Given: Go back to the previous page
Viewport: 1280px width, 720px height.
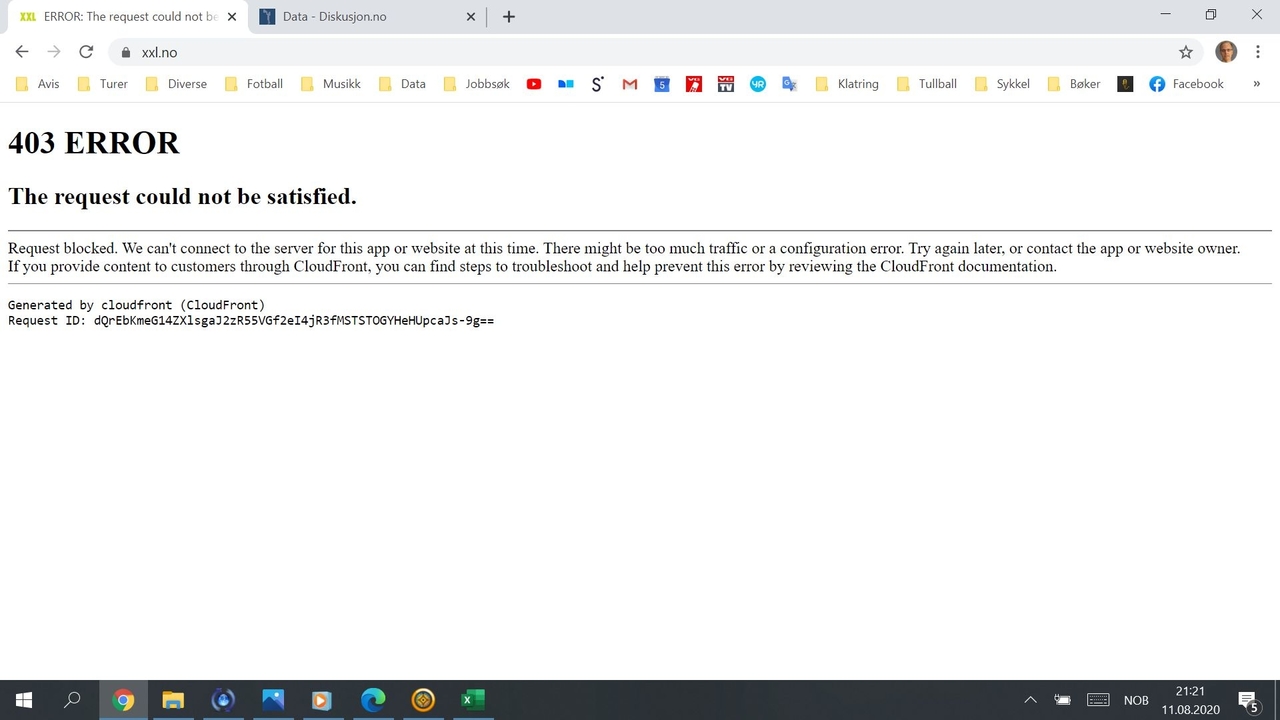Looking at the screenshot, I should pyautogui.click(x=22, y=52).
